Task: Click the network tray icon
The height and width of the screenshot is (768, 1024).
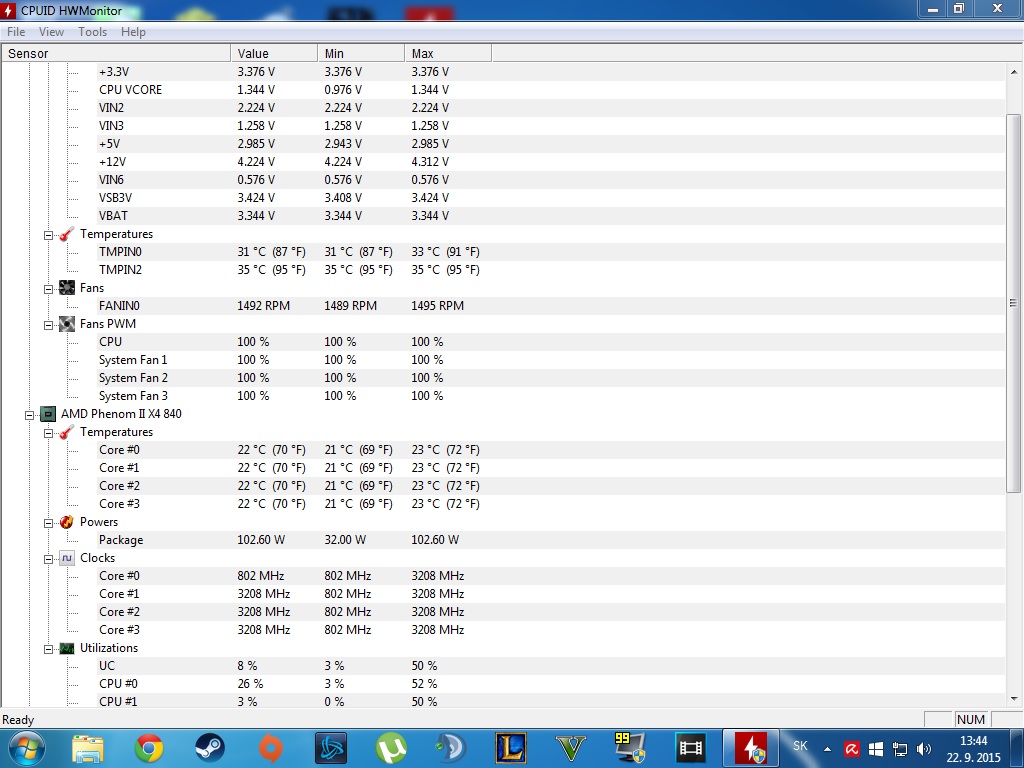Action: [x=900, y=749]
